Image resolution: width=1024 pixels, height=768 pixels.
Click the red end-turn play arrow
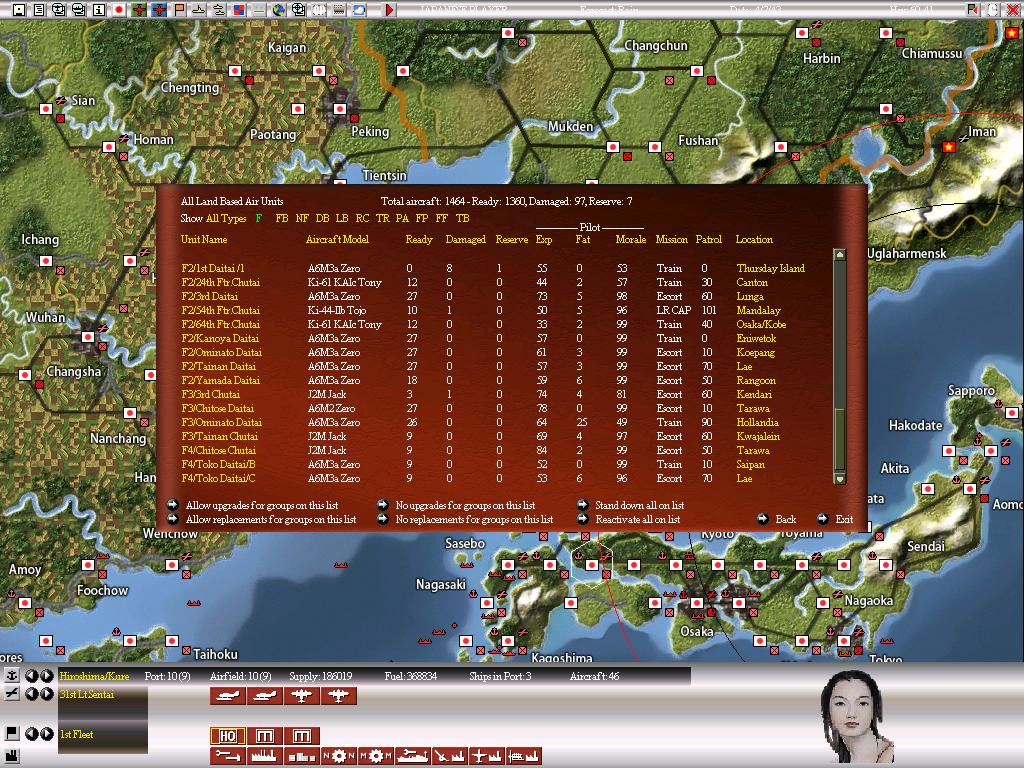(x=389, y=10)
